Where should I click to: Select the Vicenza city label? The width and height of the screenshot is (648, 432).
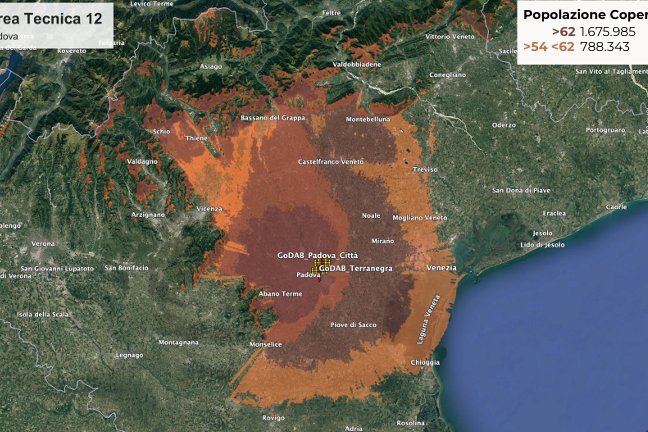pyautogui.click(x=209, y=208)
